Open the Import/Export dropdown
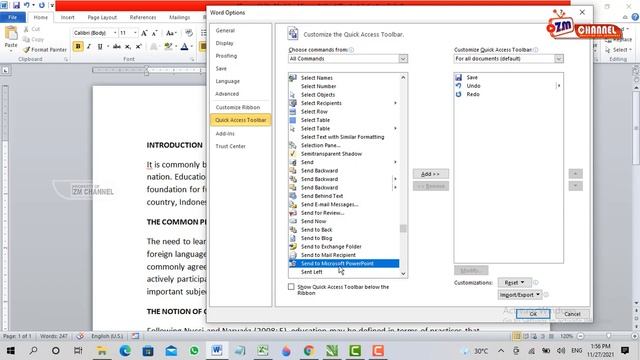This screenshot has width=640, height=360. pyautogui.click(x=520, y=295)
